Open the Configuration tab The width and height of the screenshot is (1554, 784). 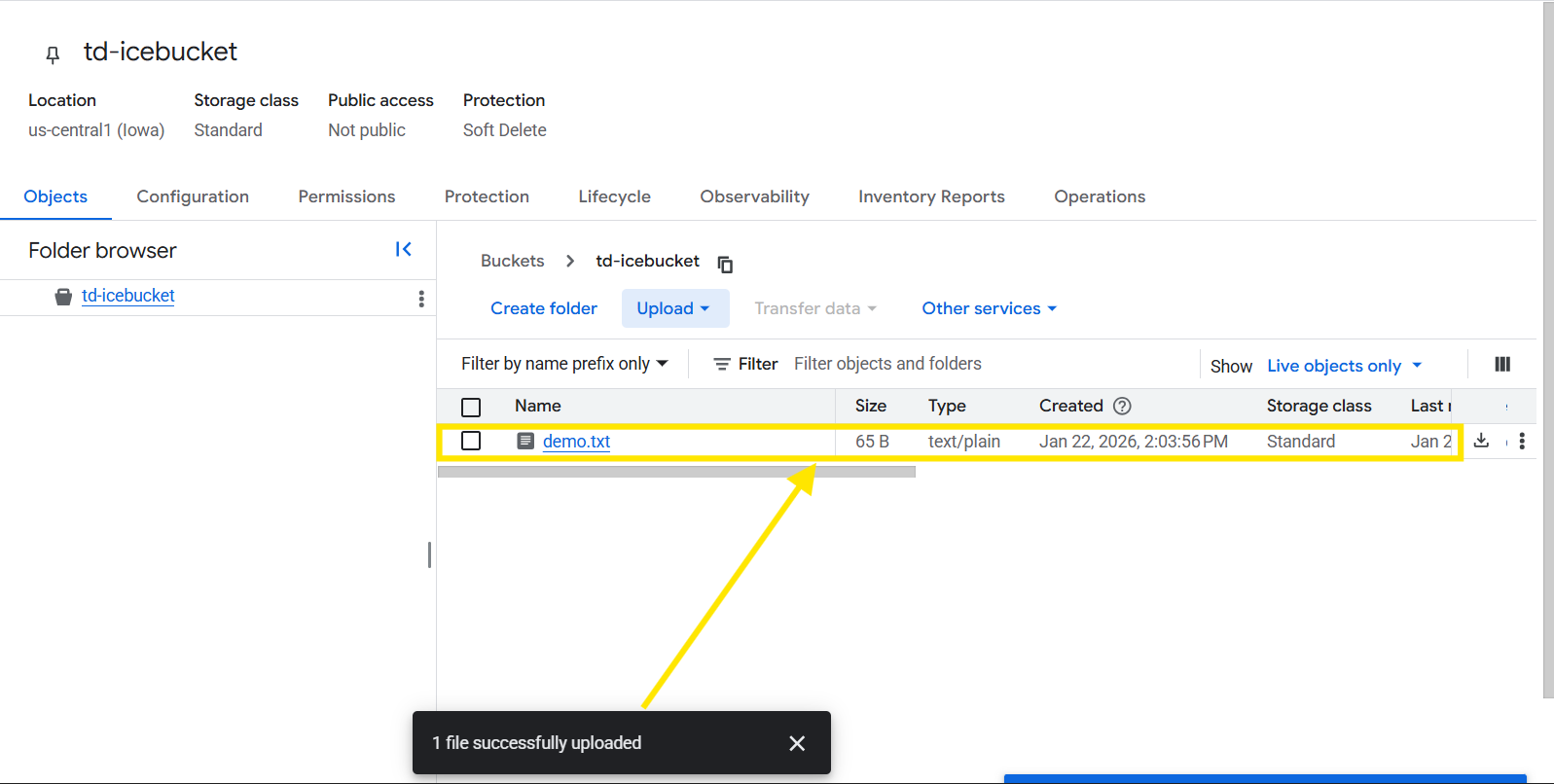pyautogui.click(x=193, y=196)
